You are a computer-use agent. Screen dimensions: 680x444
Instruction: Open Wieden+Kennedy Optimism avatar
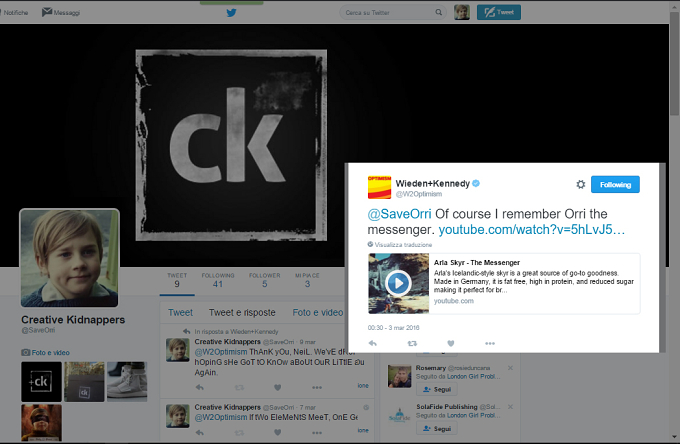[x=379, y=187]
